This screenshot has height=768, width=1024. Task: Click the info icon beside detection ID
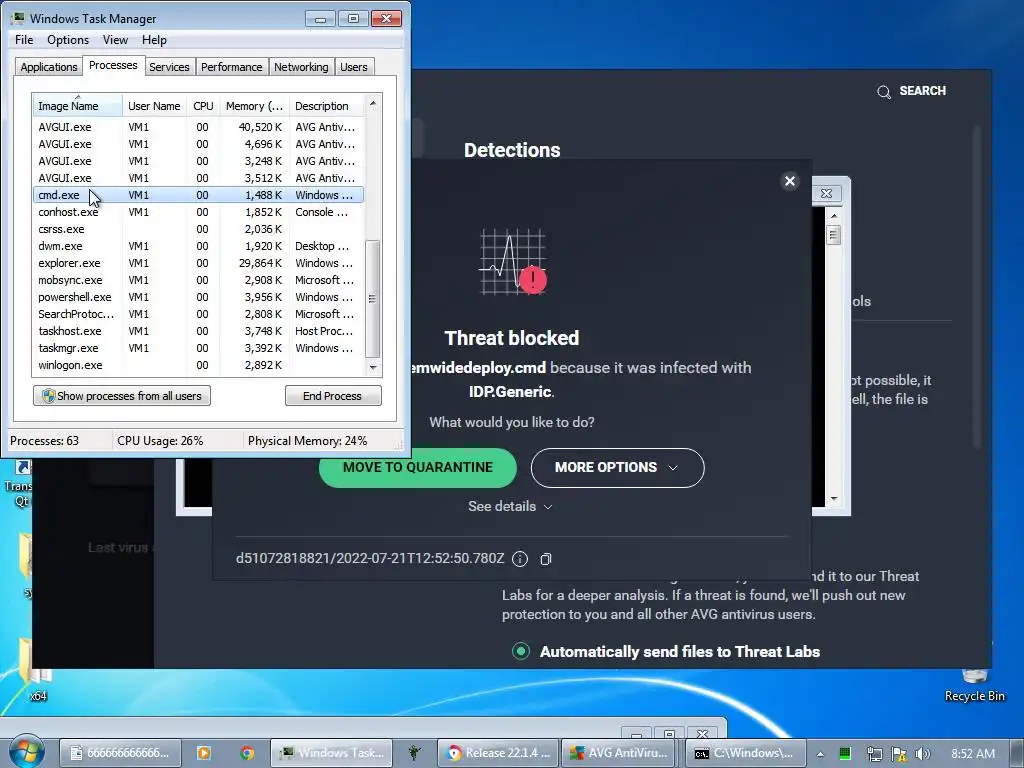[x=520, y=559]
